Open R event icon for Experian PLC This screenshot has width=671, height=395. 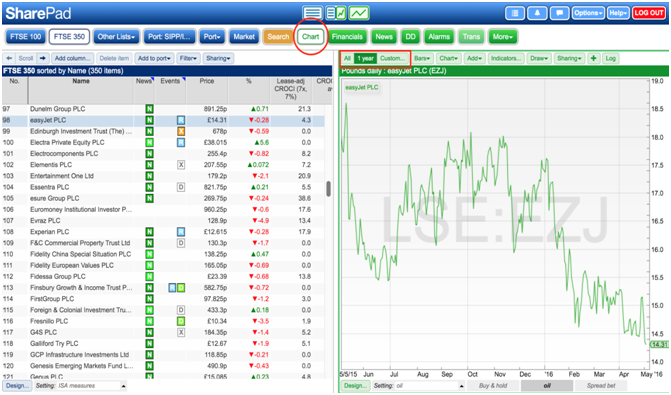click(181, 232)
